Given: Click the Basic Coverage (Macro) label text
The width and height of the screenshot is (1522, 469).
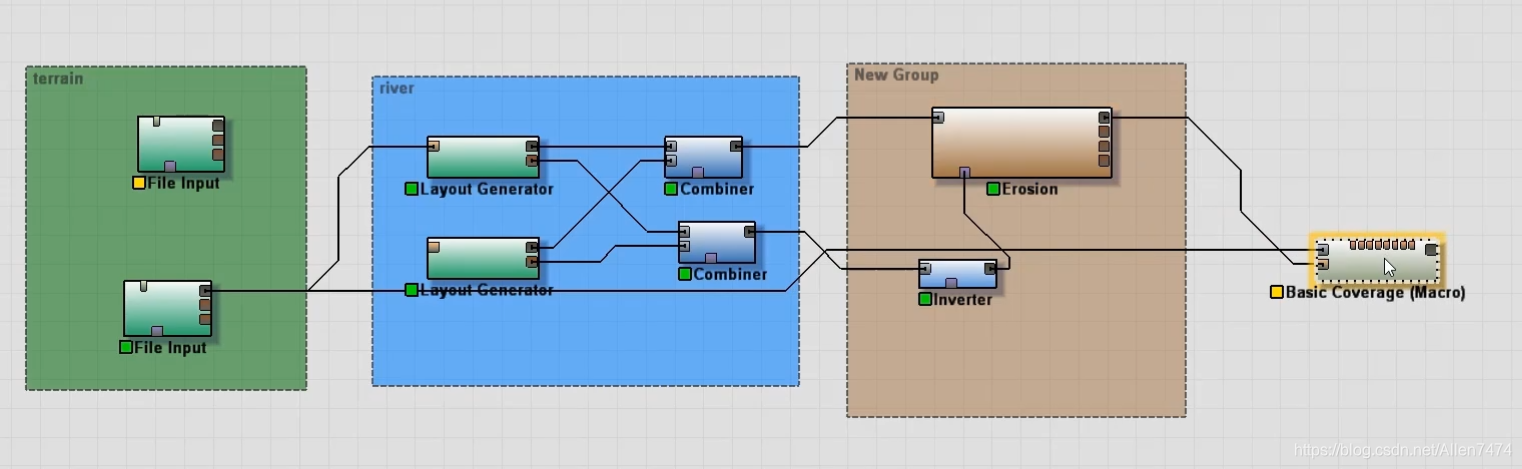Looking at the screenshot, I should click(1375, 293).
